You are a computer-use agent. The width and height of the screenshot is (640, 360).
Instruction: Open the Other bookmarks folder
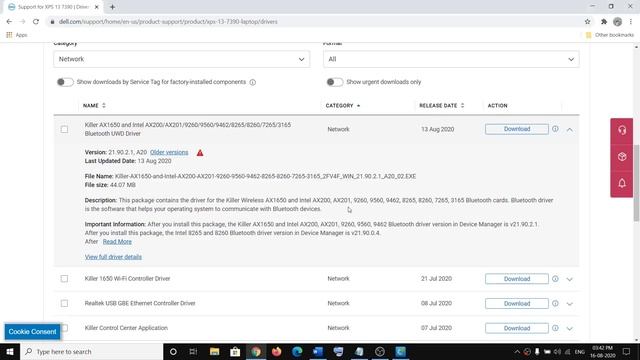pos(610,35)
